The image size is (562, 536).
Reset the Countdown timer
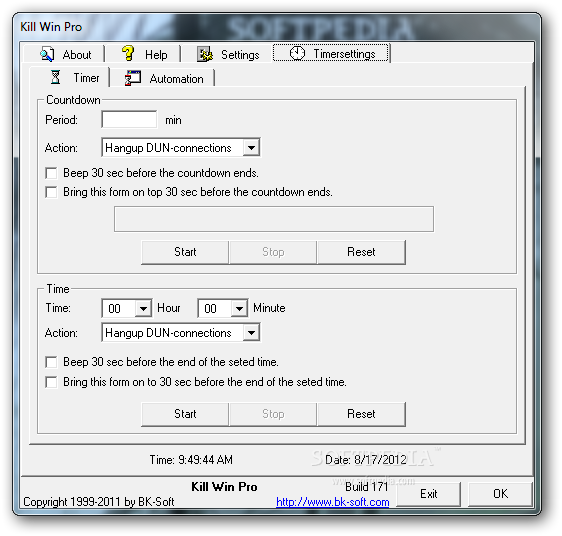click(361, 252)
